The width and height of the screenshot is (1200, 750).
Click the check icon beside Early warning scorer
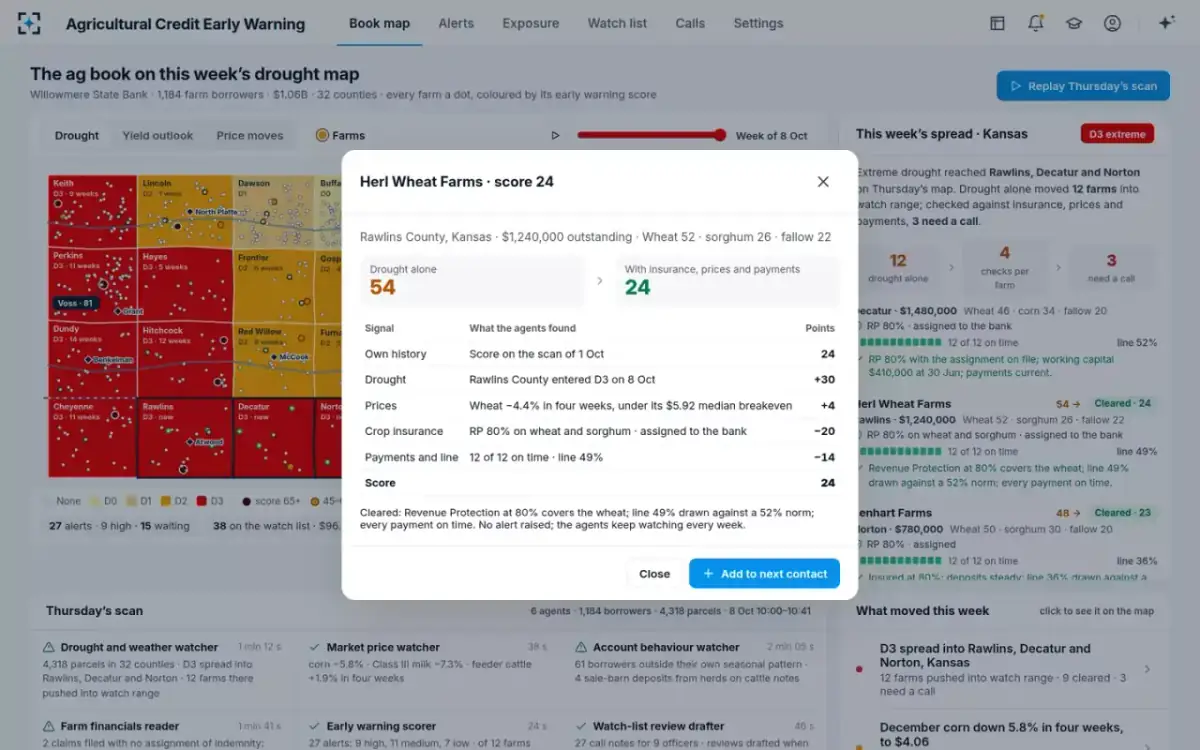tap(315, 726)
